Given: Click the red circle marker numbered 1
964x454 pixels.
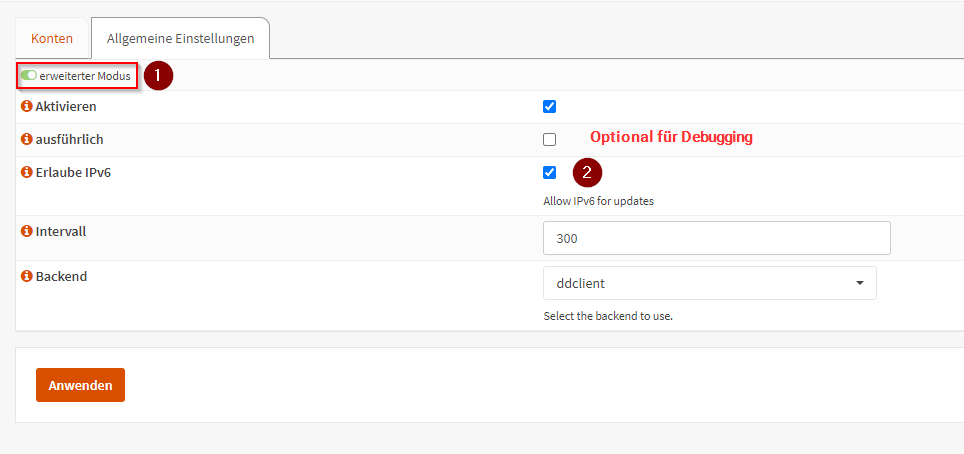Looking at the screenshot, I should coord(158,75).
